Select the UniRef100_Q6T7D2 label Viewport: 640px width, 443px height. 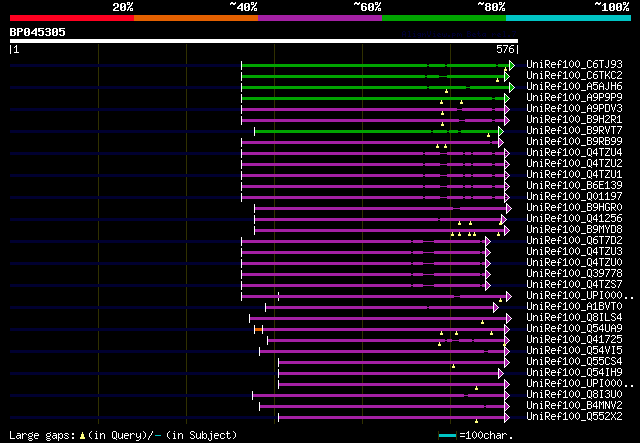click(574, 241)
